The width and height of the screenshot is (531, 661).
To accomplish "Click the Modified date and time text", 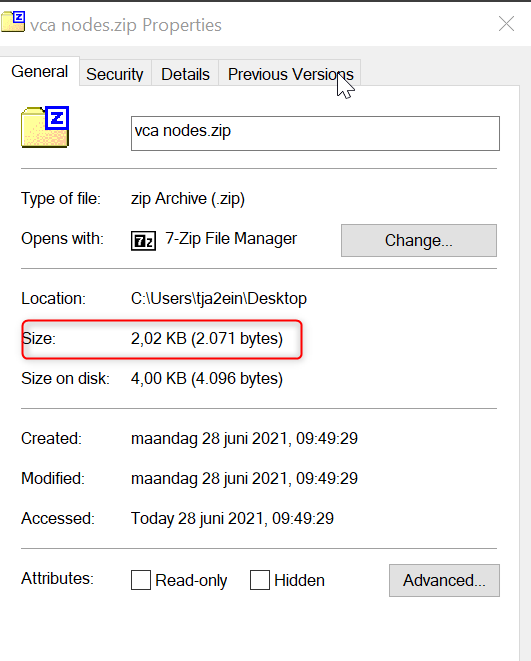I will click(x=244, y=479).
